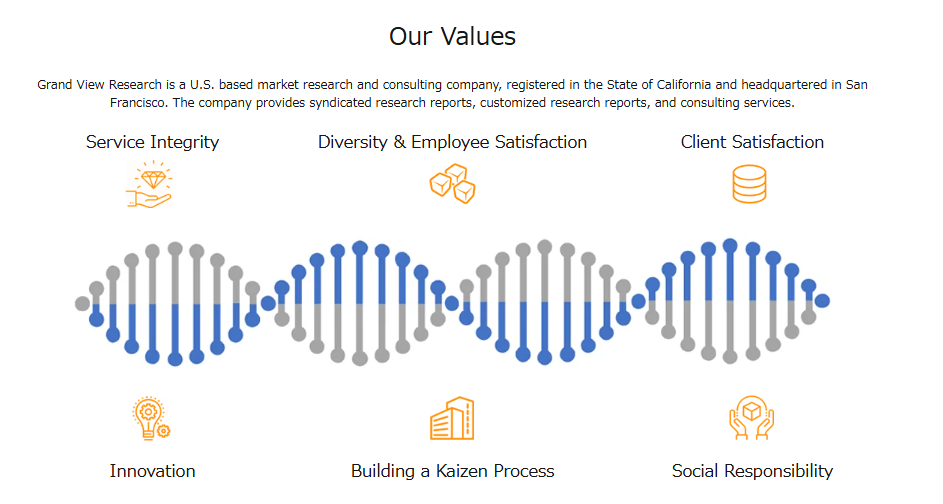943x504 pixels.
Task: Click the database Client Satisfaction icon
Action: [x=749, y=185]
